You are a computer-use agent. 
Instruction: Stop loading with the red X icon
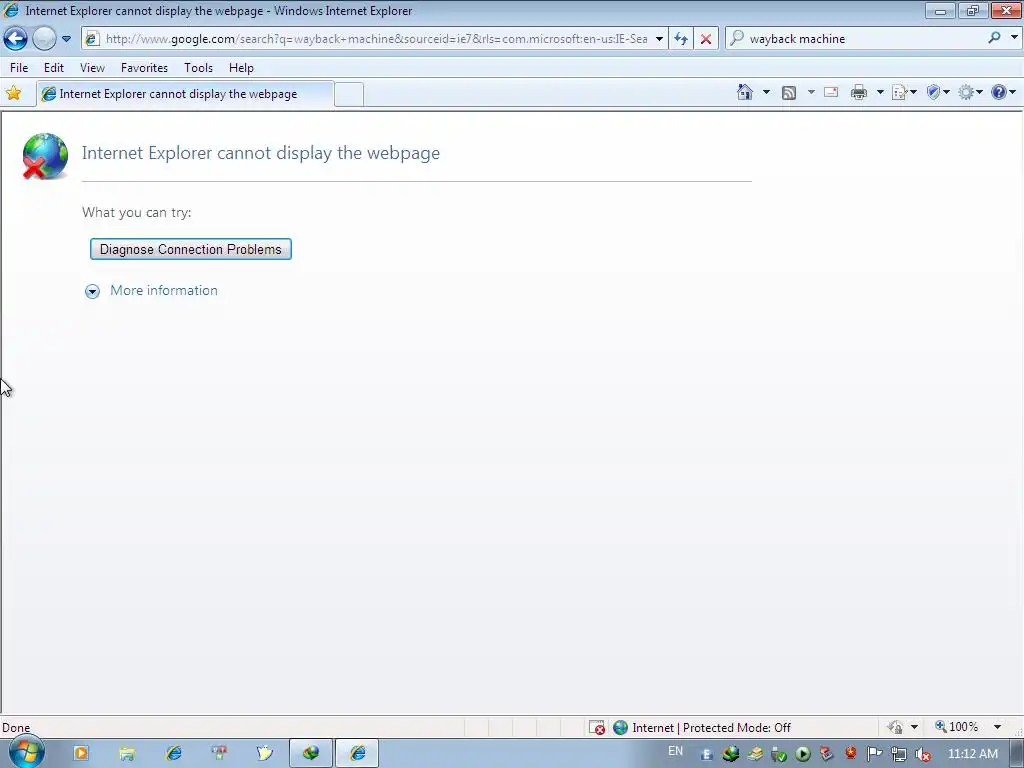click(x=706, y=39)
